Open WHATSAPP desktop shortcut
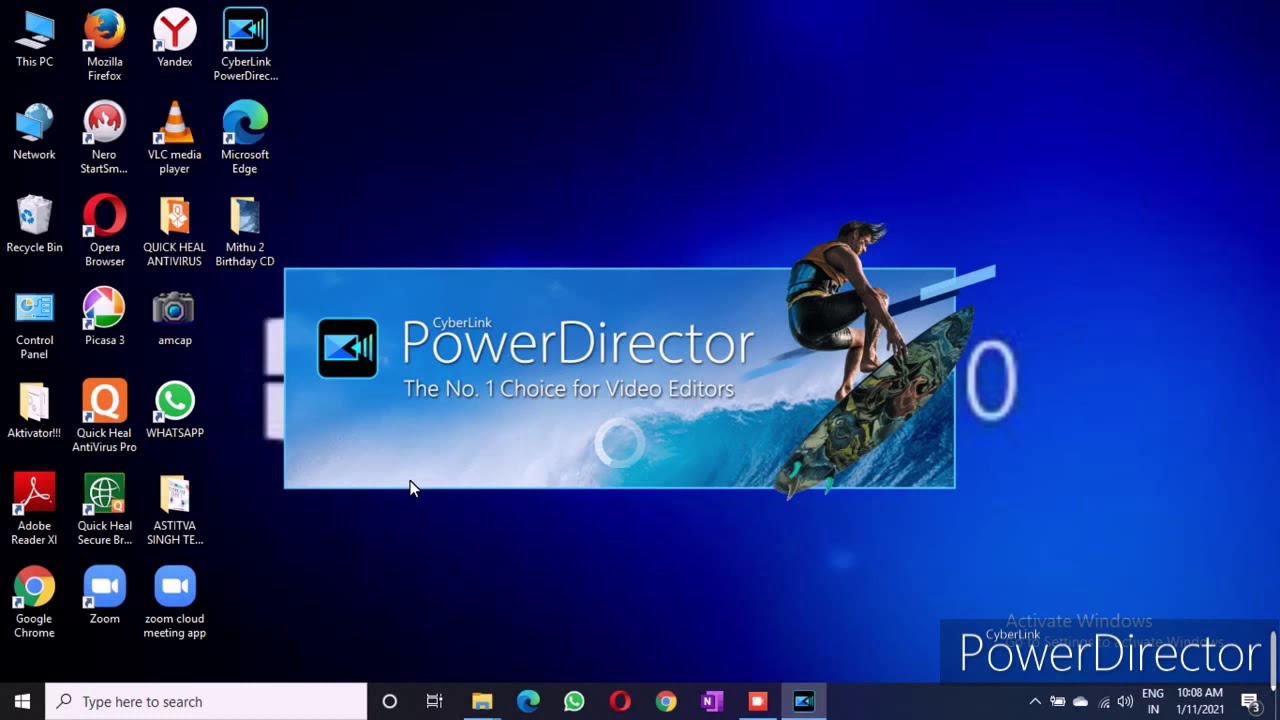1280x720 pixels. click(174, 411)
